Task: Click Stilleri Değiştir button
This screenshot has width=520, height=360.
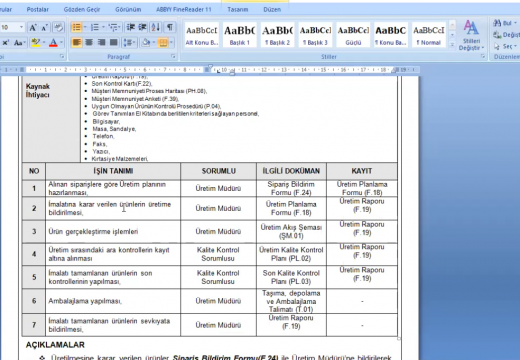Action: coord(471,35)
